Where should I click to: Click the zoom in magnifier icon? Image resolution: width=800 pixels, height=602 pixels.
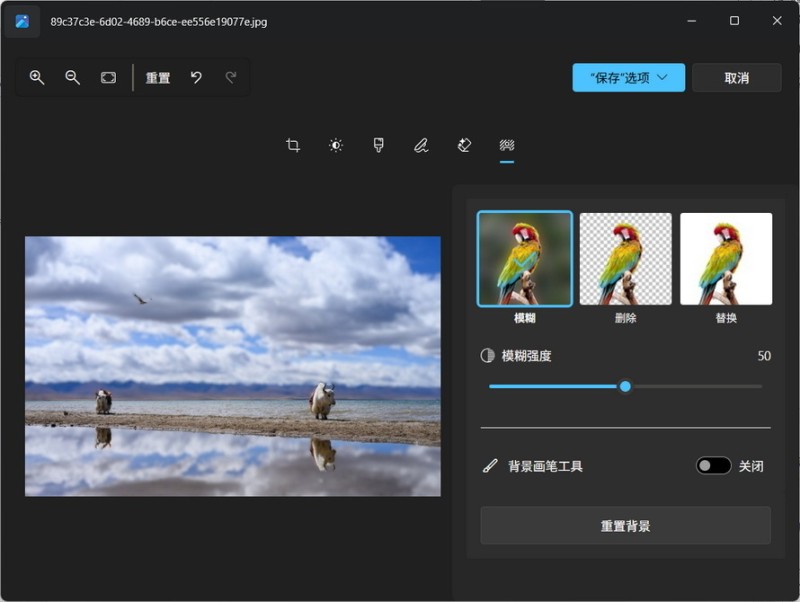pyautogui.click(x=37, y=78)
